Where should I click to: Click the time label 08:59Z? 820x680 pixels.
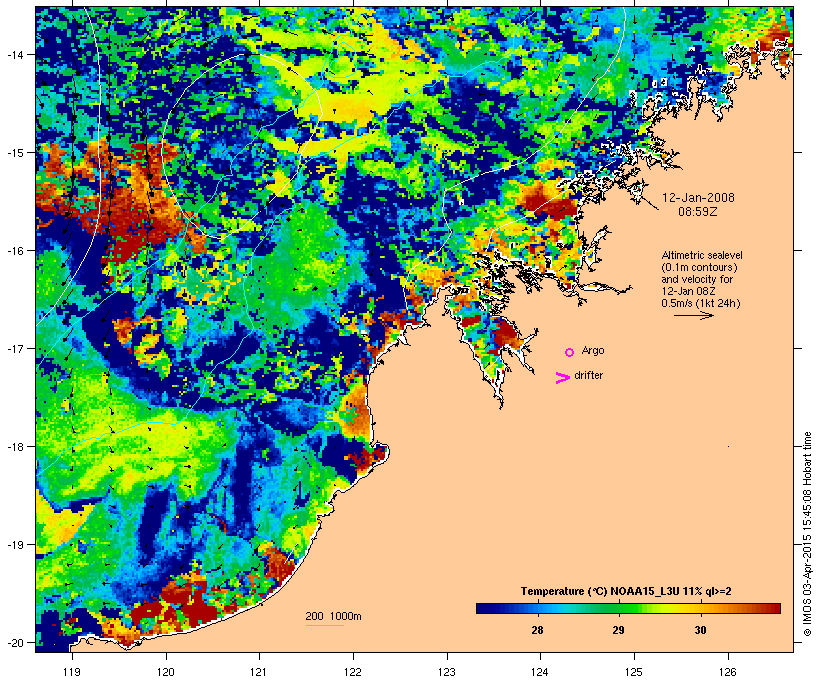click(x=698, y=212)
